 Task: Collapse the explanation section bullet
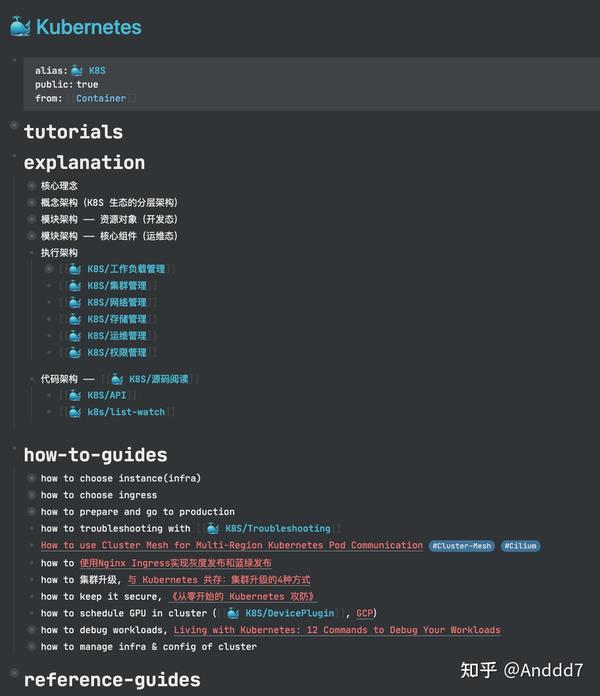[14, 157]
